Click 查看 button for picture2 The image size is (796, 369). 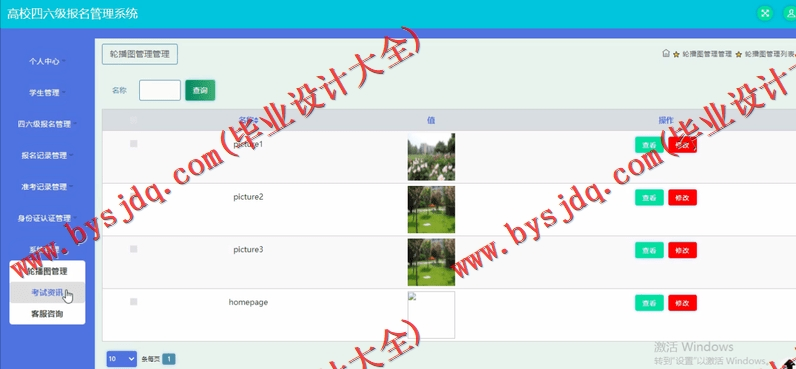[x=649, y=197]
